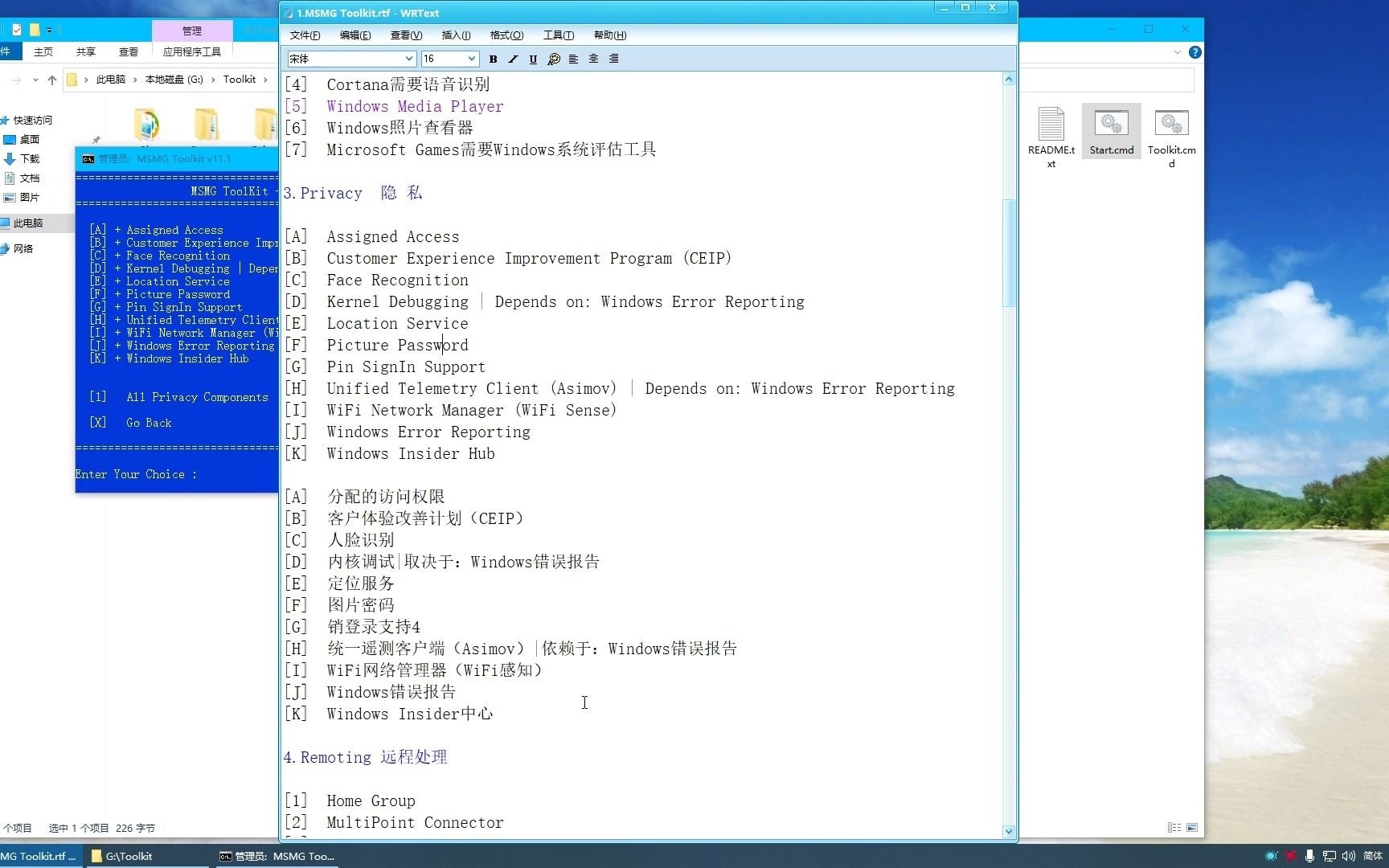The height and width of the screenshot is (868, 1389).
Task: Switch to the 共享 ribbon tab in Explorer
Action: tap(86, 51)
